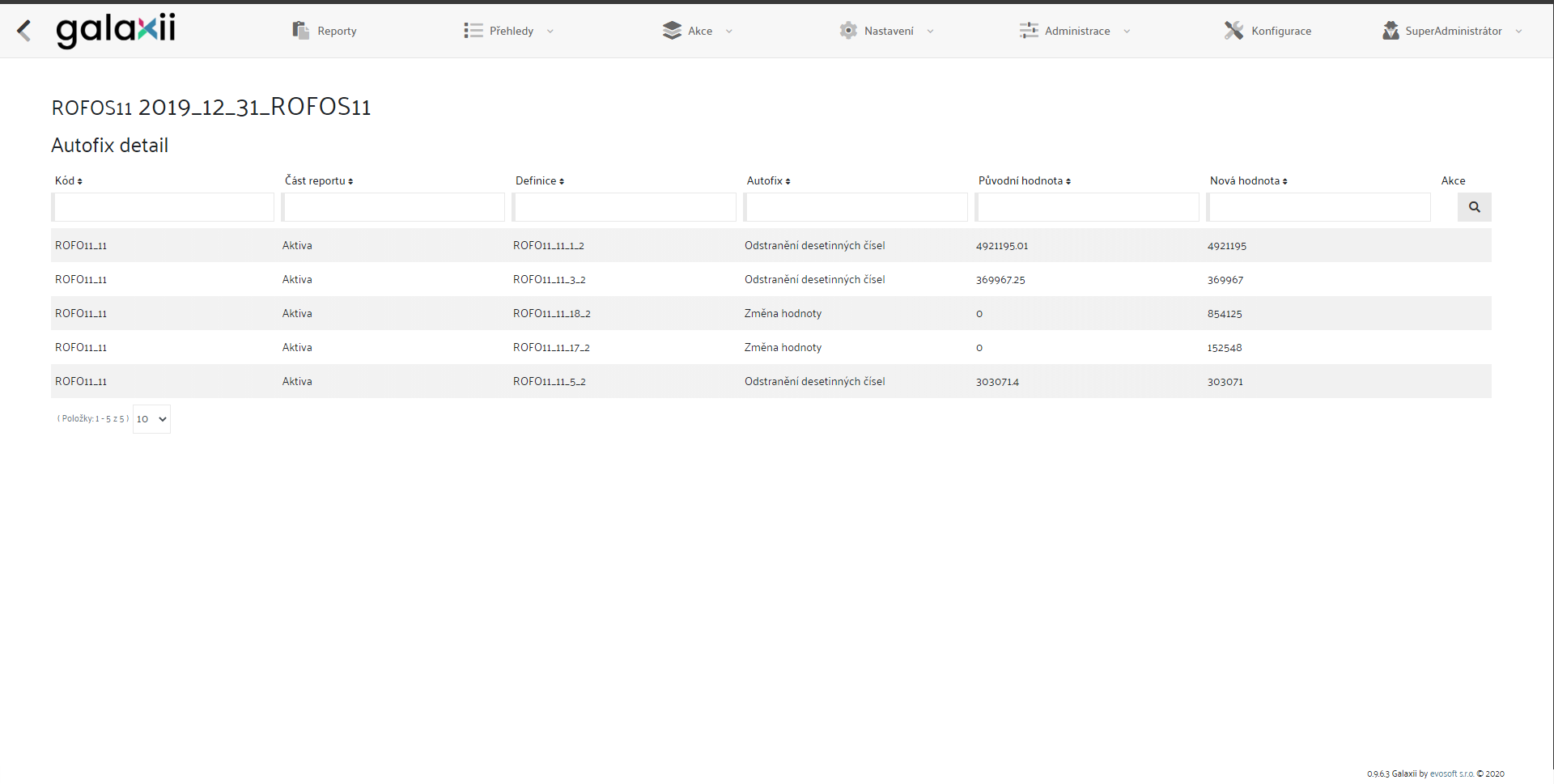Screen dimensions: 1554x784
Task: Click new value 152548
Action: 1225,348
